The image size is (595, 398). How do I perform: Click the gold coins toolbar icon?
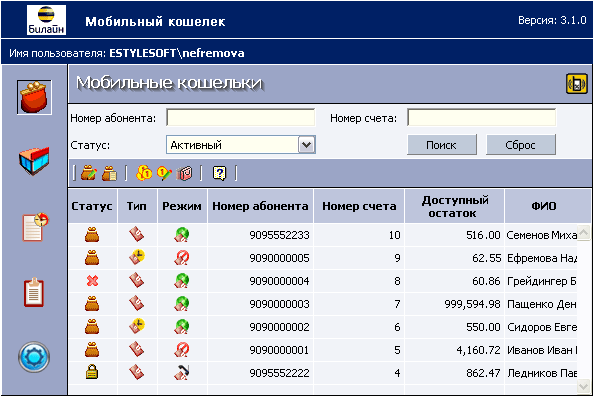pos(144,173)
